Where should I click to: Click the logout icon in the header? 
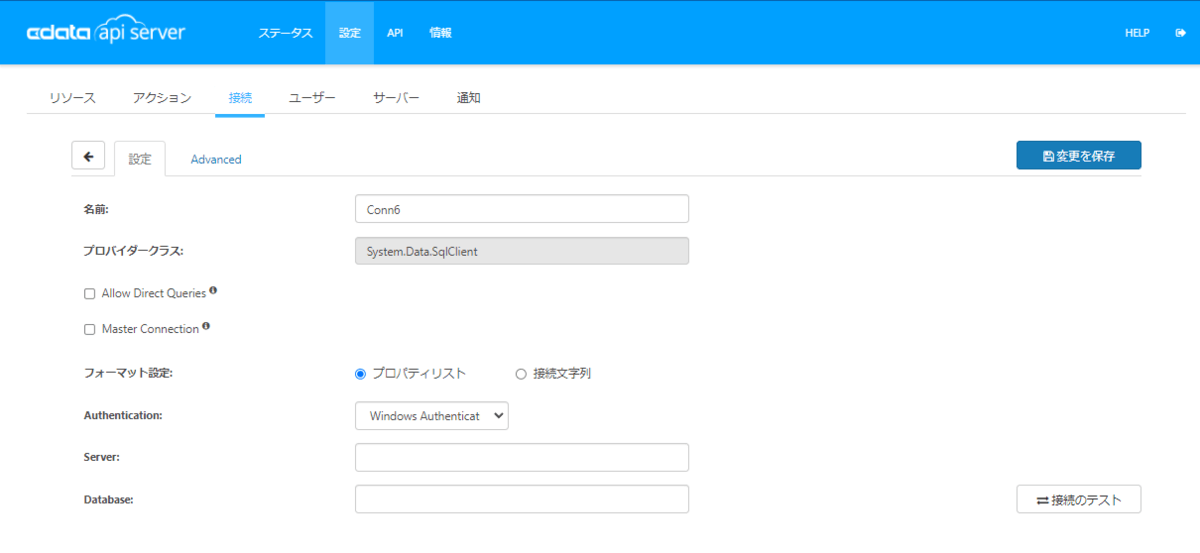(1181, 33)
